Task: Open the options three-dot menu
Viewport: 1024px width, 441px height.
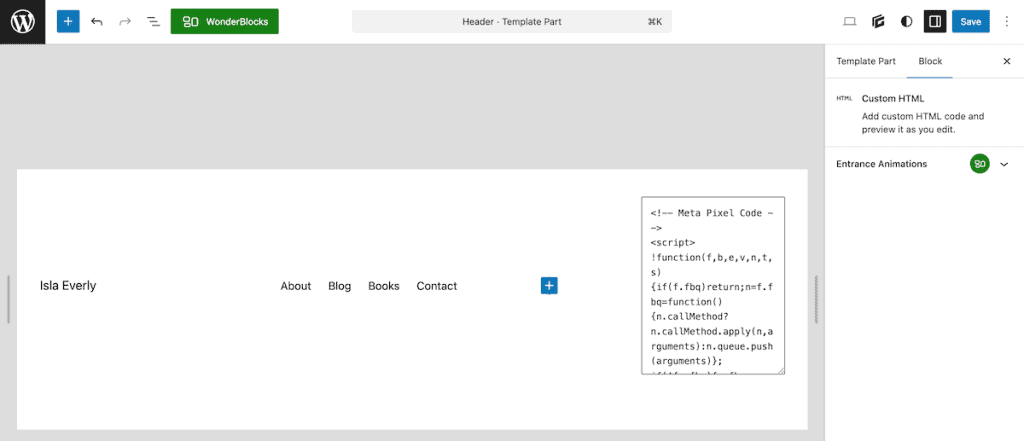Action: (1006, 22)
